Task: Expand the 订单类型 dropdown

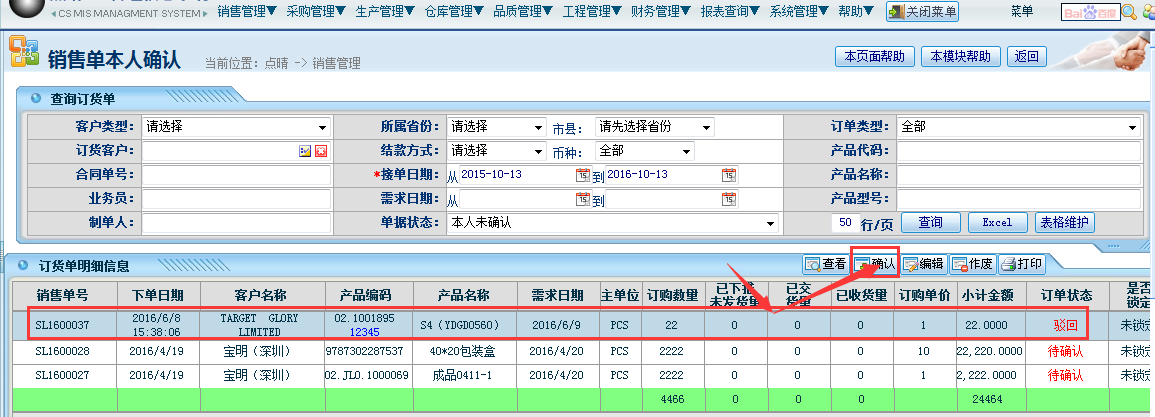Action: click(x=1132, y=127)
